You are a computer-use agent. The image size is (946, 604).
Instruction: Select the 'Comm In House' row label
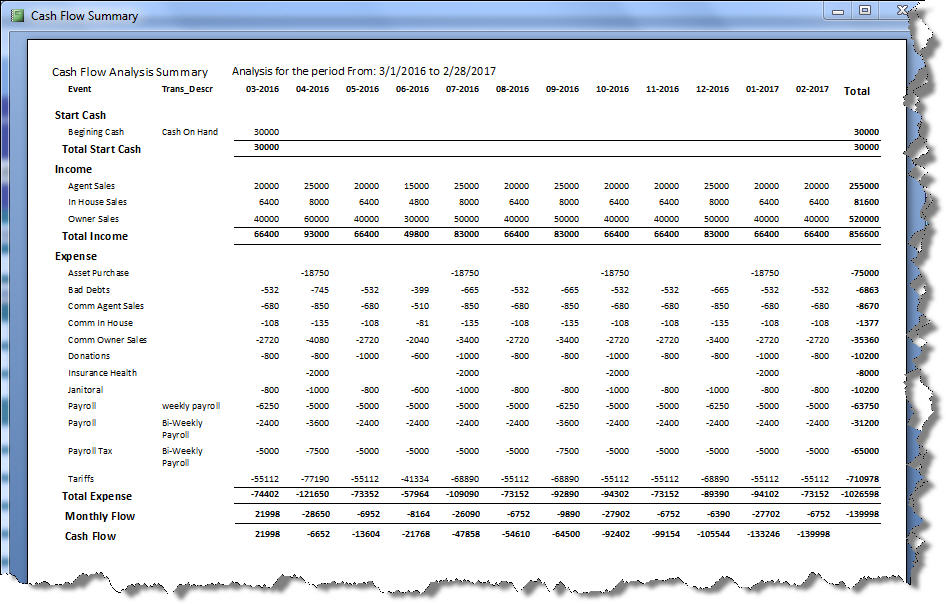[x=100, y=323]
